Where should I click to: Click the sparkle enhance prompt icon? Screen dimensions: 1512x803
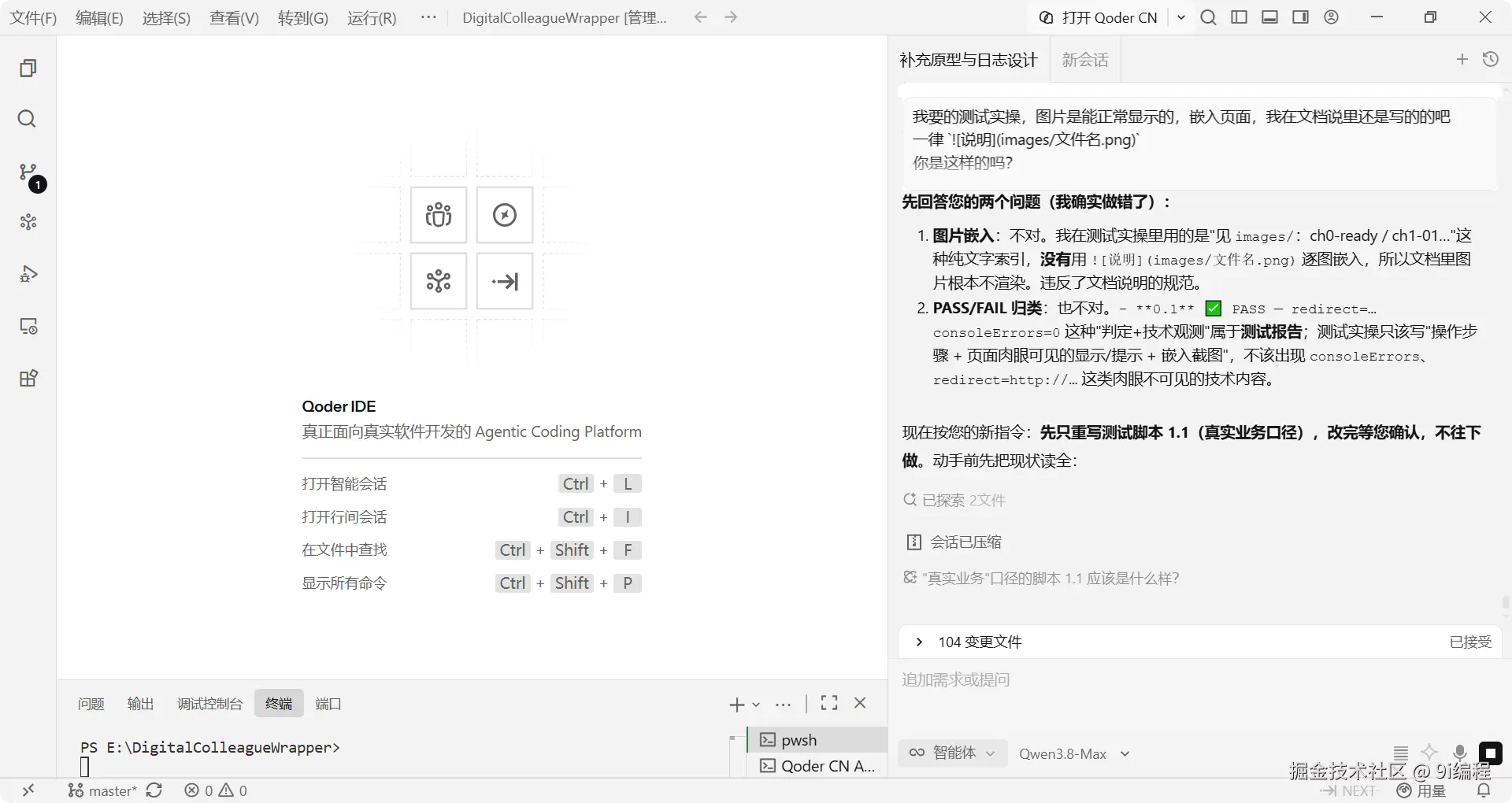1429,753
